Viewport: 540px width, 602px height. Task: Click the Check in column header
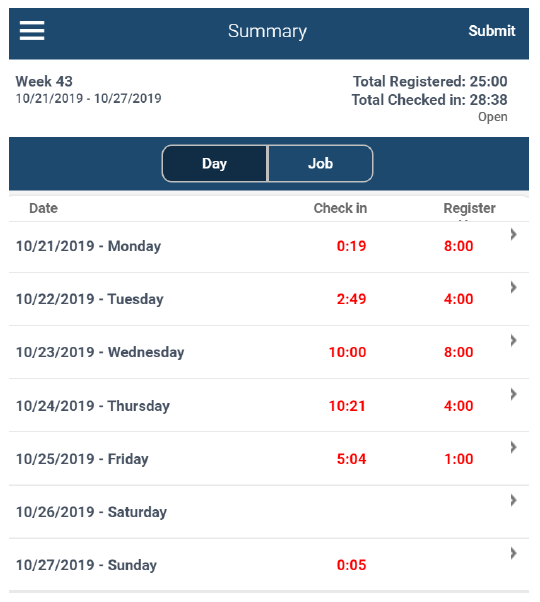pyautogui.click(x=340, y=208)
